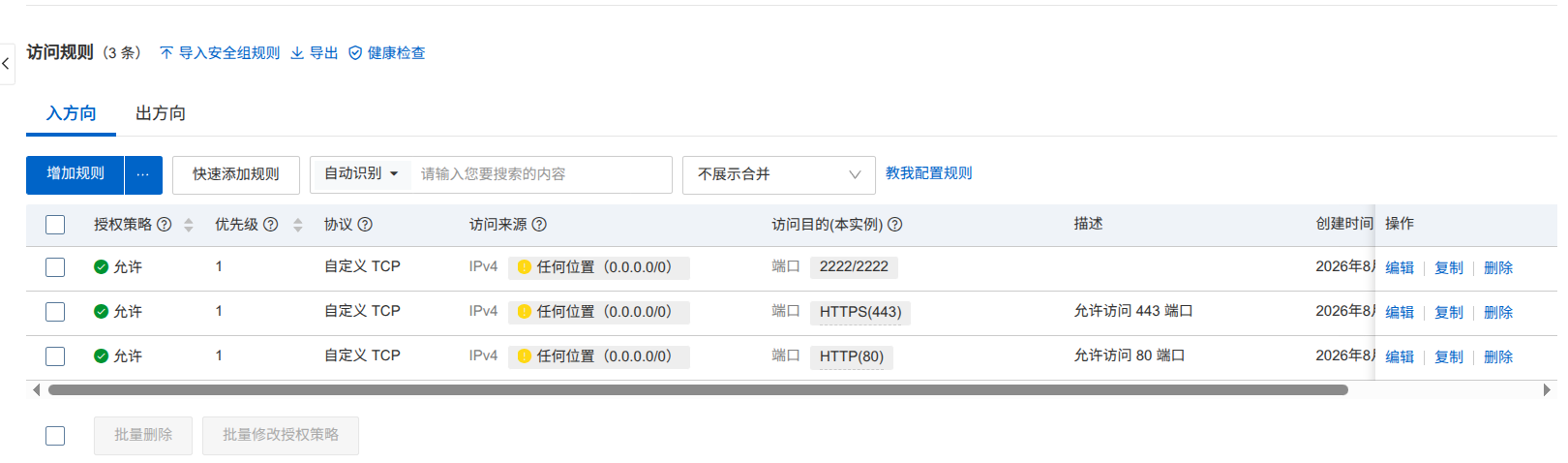Click 编辑 for the HTTP(80) rule
Screen dimensions: 1568x463
1400,357
